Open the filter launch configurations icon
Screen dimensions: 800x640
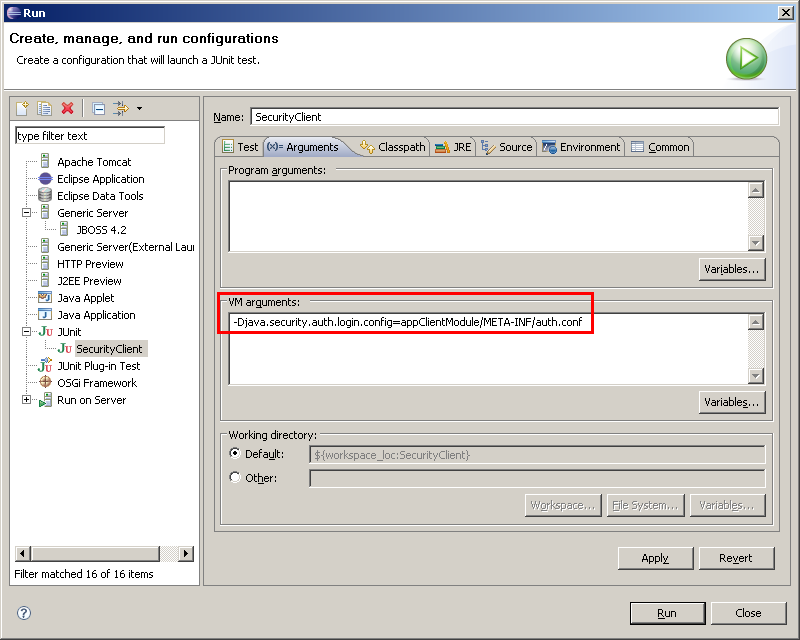click(x=121, y=108)
